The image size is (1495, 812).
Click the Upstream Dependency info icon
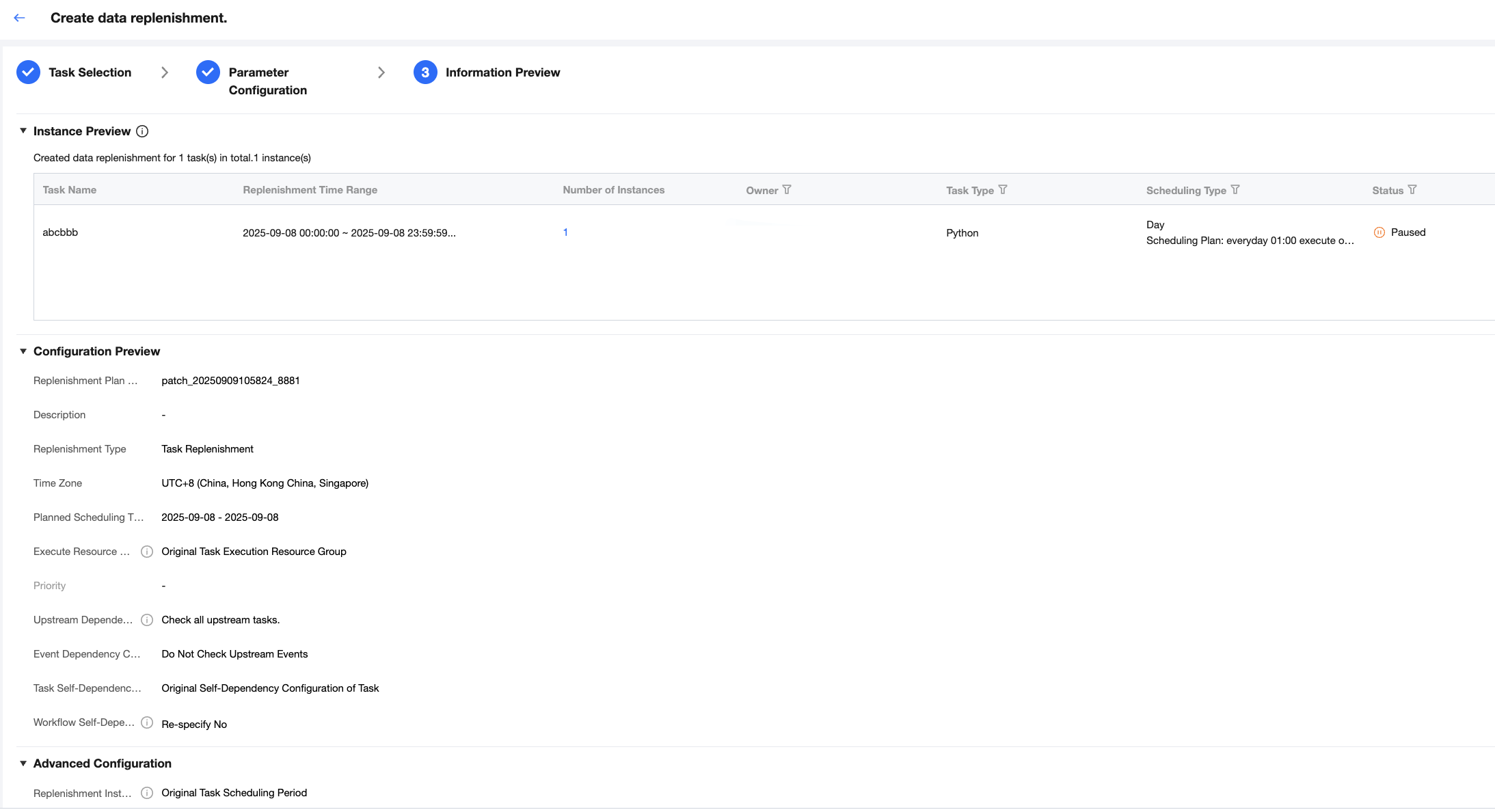(146, 620)
